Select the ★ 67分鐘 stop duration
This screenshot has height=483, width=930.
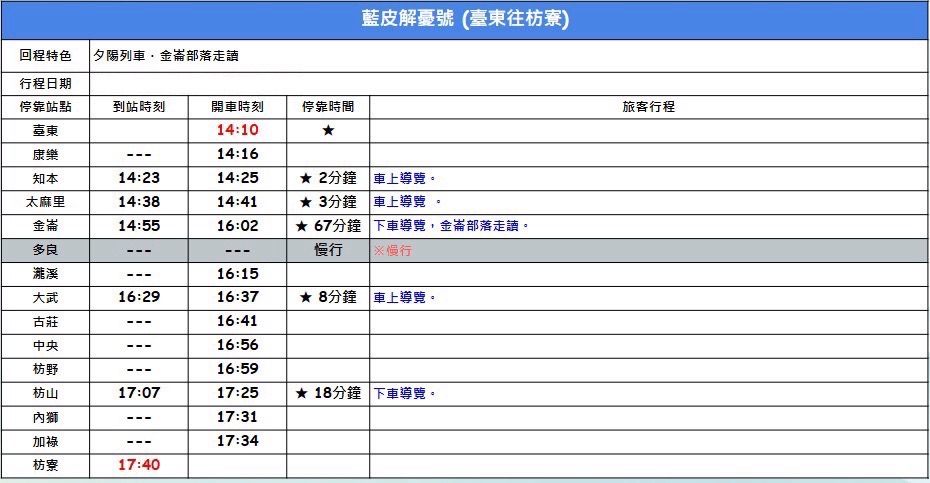point(328,226)
